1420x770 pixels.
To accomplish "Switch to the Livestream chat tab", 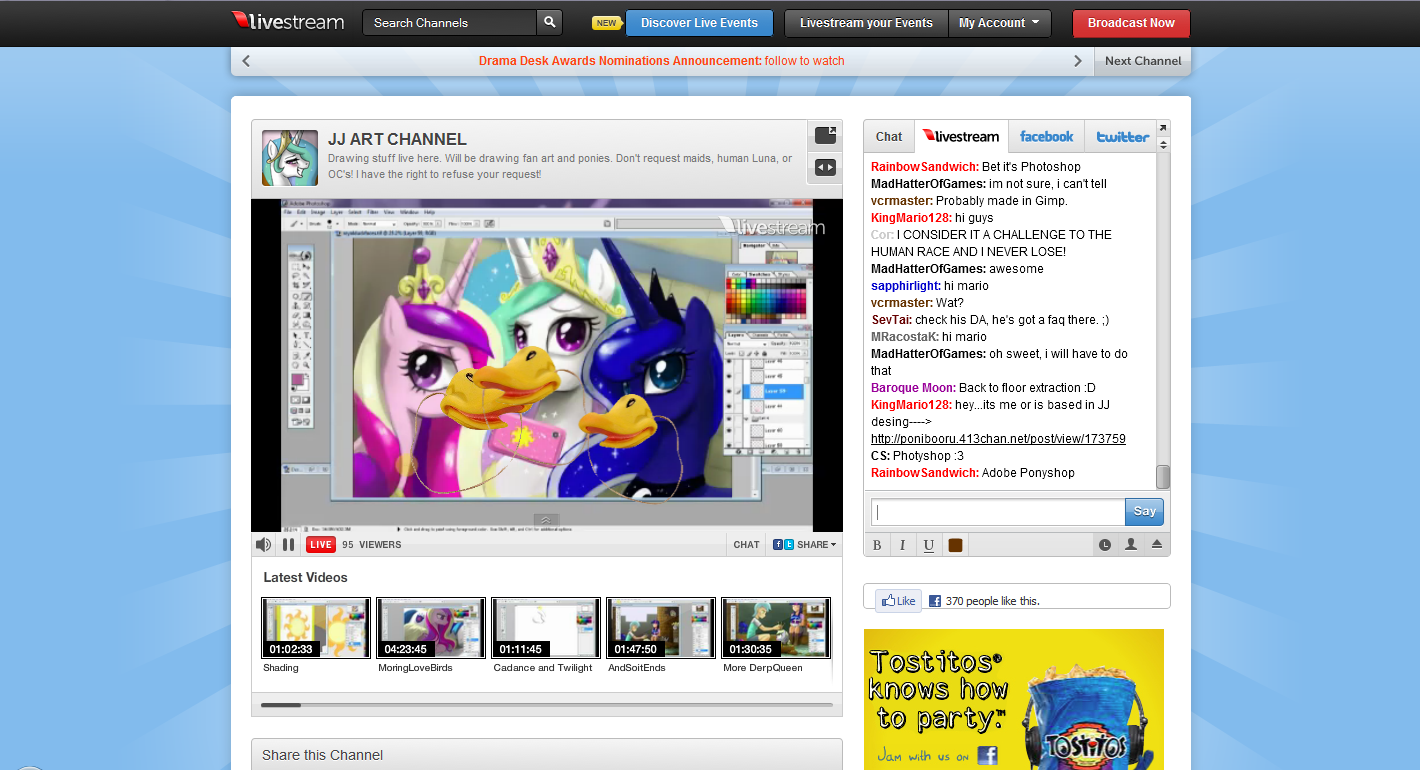I will (x=961, y=137).
